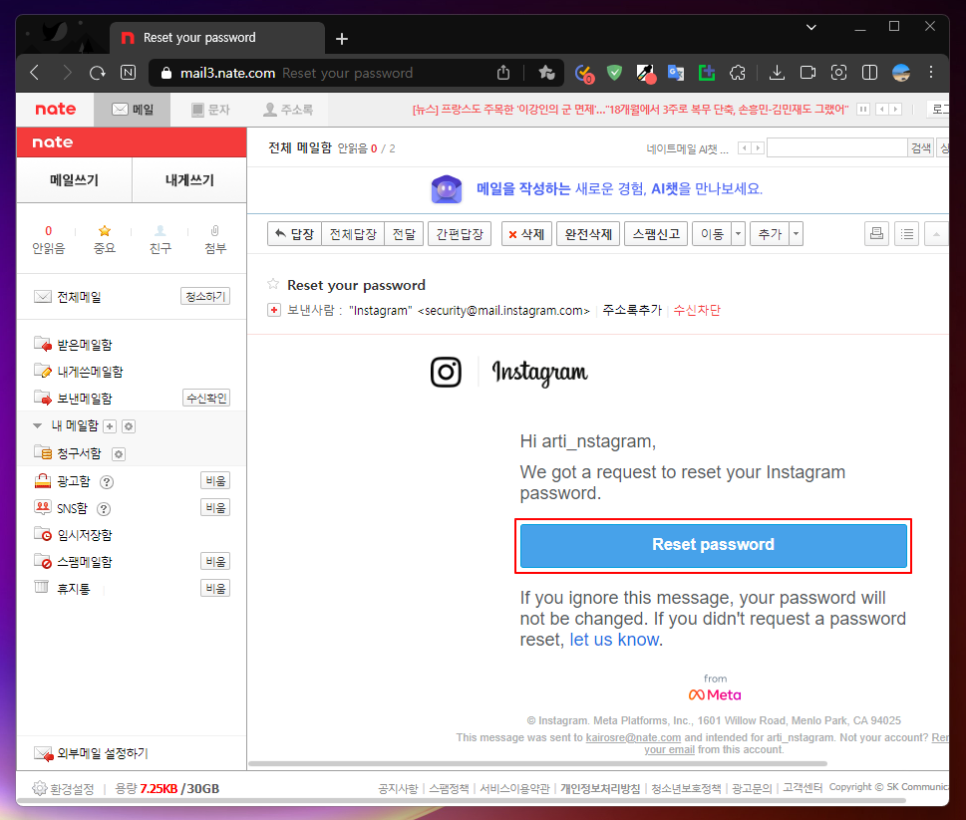Click the 주소록추가 link

tap(631, 310)
